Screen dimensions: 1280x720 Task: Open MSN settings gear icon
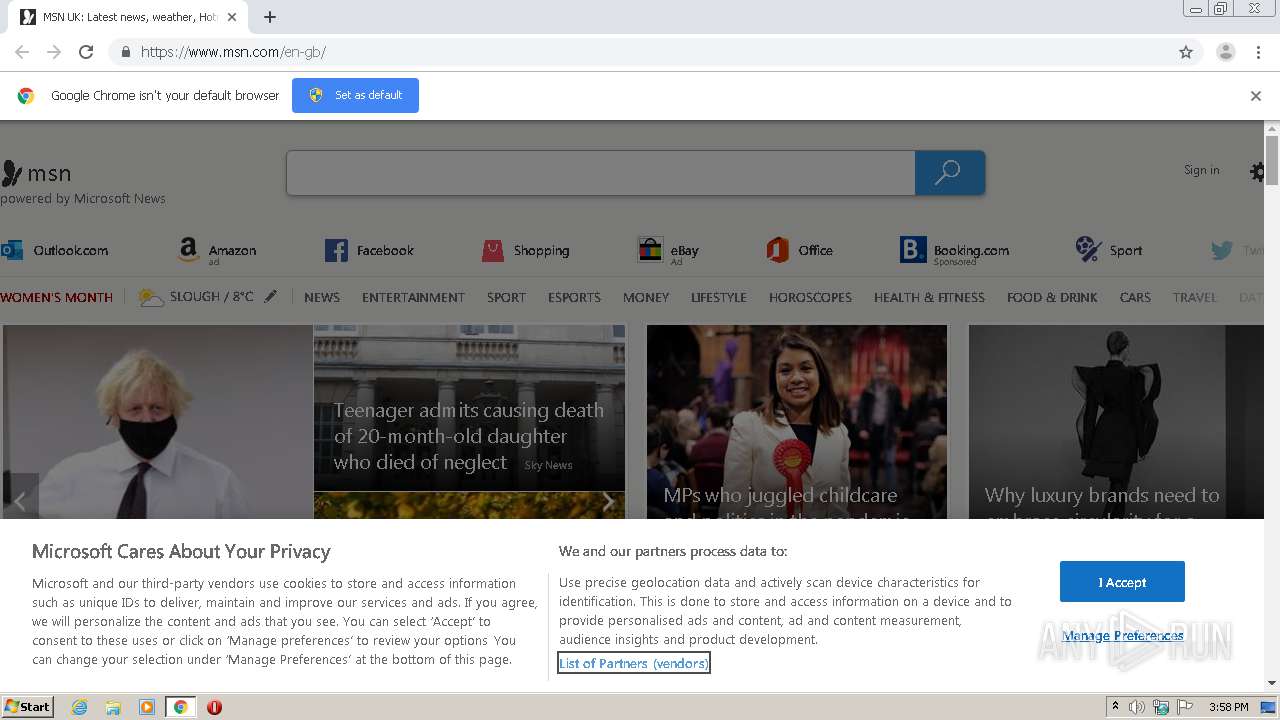1258,172
